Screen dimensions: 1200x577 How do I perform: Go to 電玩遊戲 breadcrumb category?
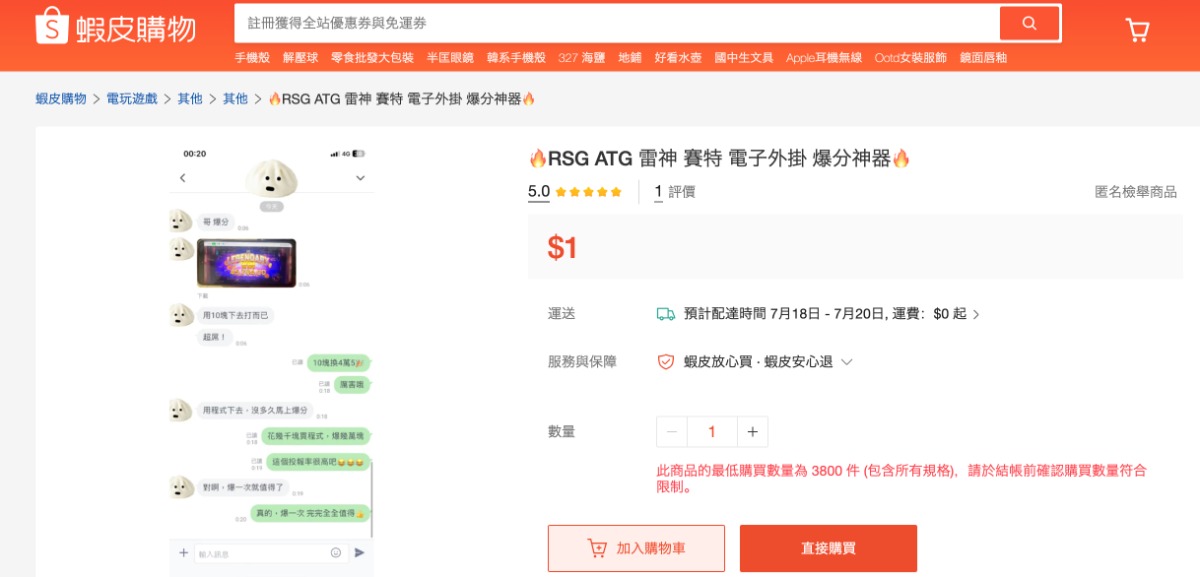click(x=132, y=98)
